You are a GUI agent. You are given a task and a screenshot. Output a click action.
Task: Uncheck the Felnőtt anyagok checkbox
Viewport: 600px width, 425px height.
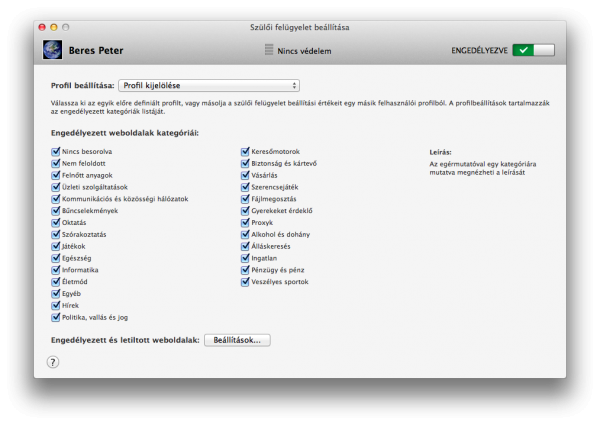point(54,175)
